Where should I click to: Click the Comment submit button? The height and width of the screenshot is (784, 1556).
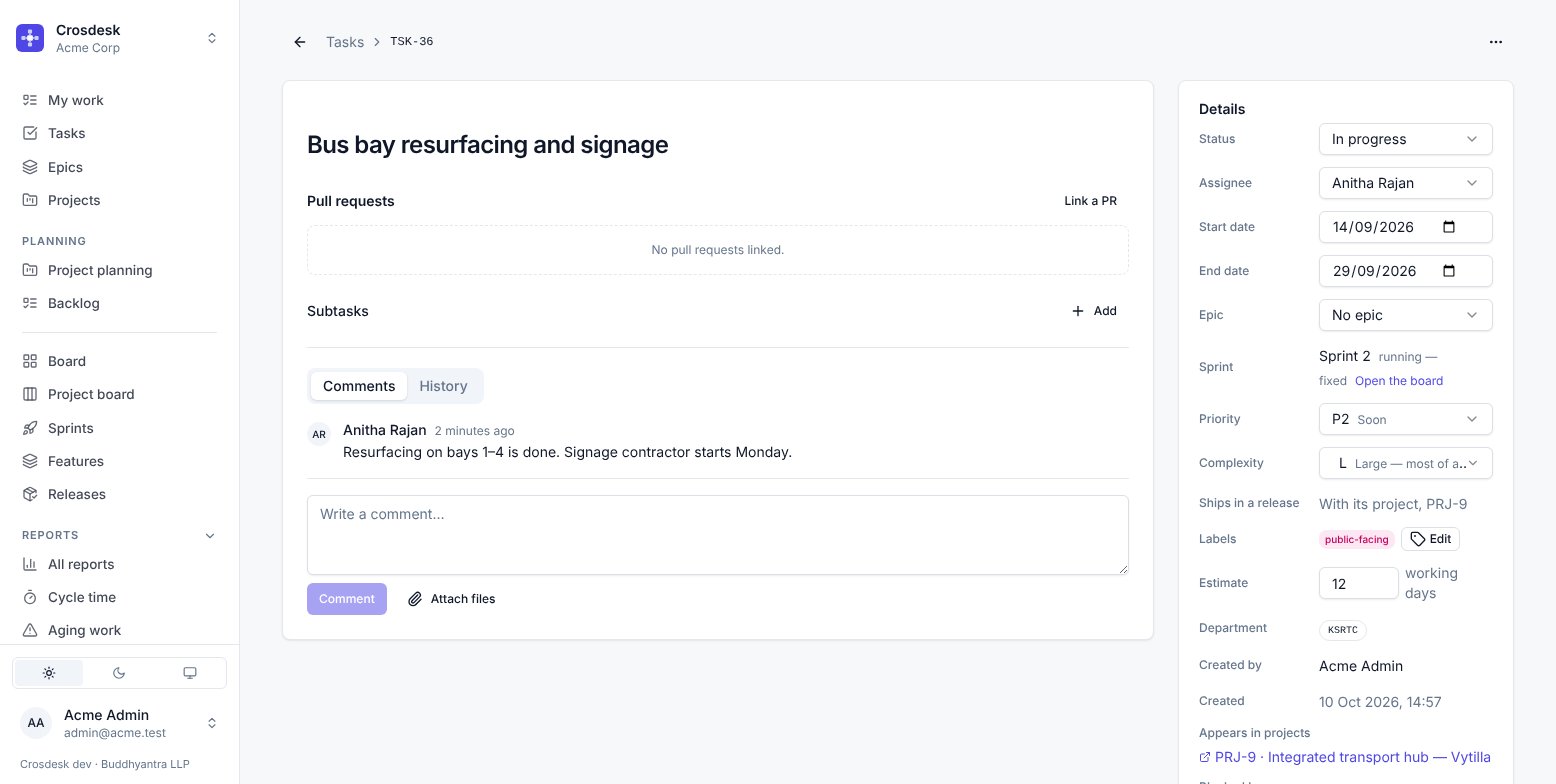click(x=347, y=599)
